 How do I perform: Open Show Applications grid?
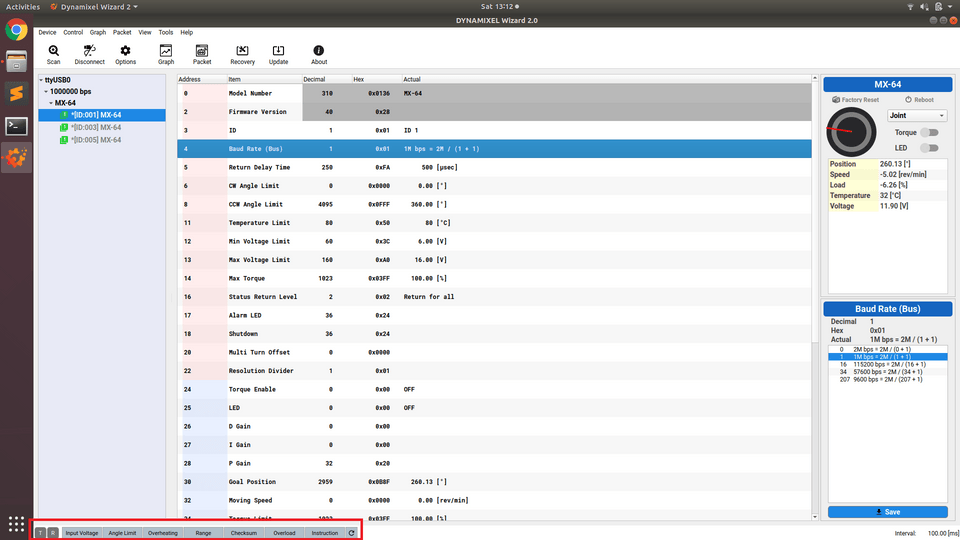click(x=17, y=524)
